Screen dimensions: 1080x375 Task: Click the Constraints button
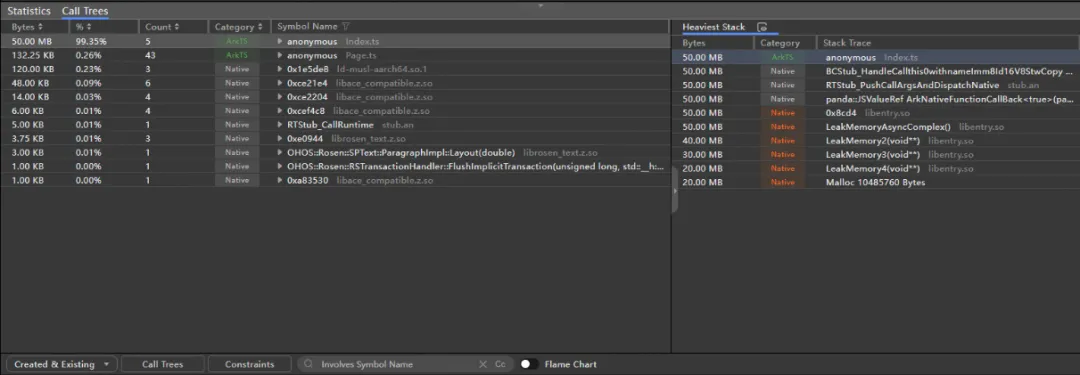(249, 364)
